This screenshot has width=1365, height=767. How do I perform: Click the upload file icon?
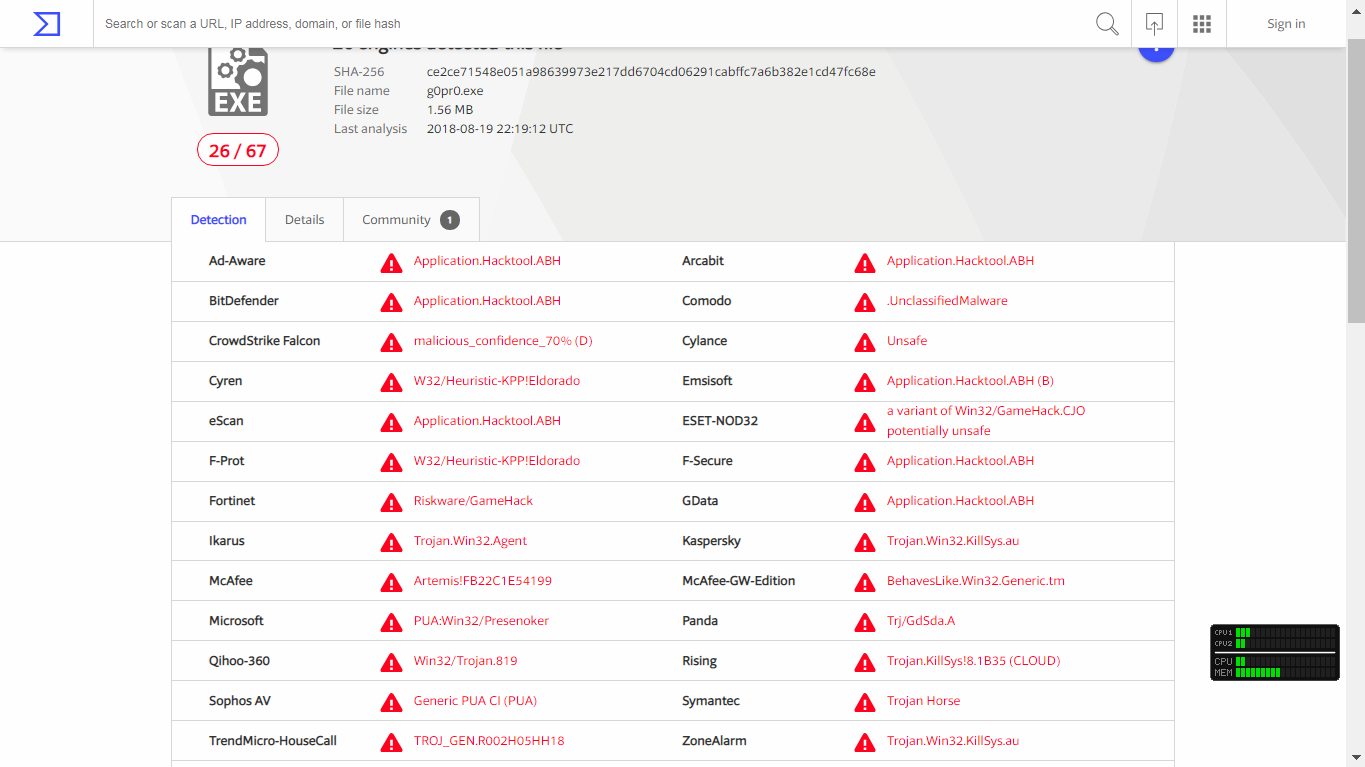(1154, 24)
